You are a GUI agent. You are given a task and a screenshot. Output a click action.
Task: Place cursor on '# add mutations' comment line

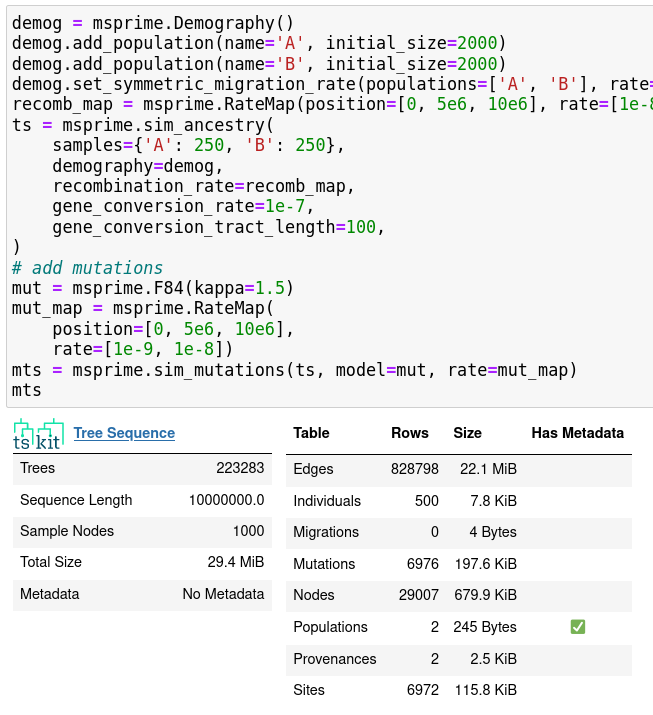pyautogui.click(x=88, y=268)
